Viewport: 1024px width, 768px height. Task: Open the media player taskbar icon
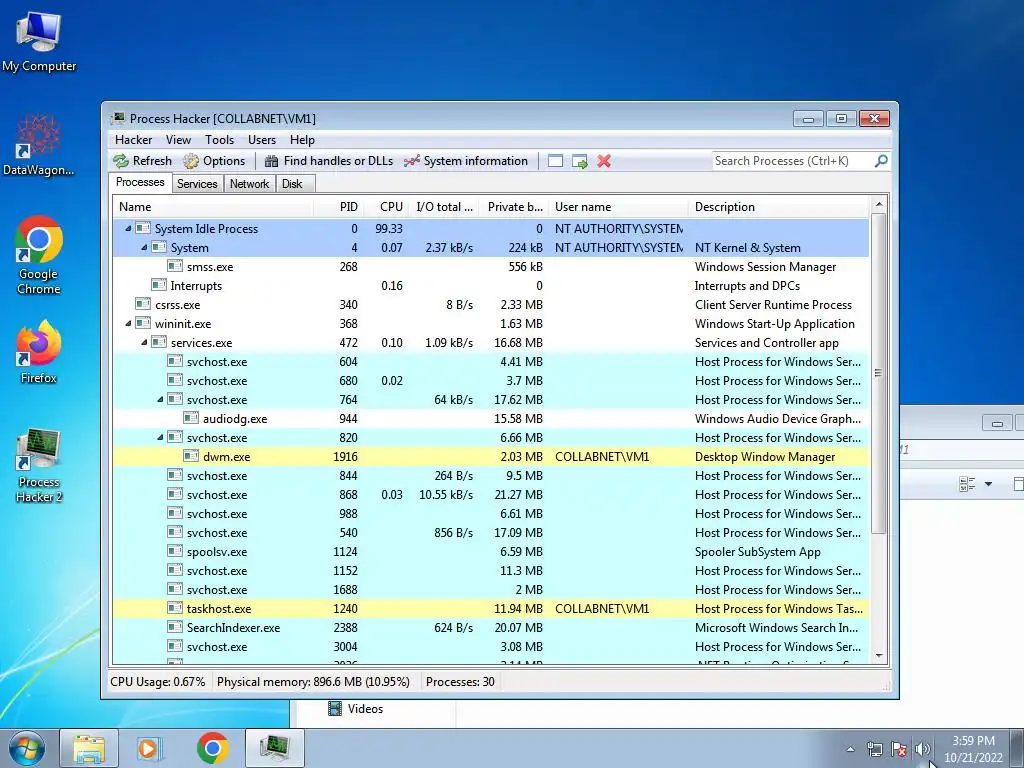click(150, 748)
